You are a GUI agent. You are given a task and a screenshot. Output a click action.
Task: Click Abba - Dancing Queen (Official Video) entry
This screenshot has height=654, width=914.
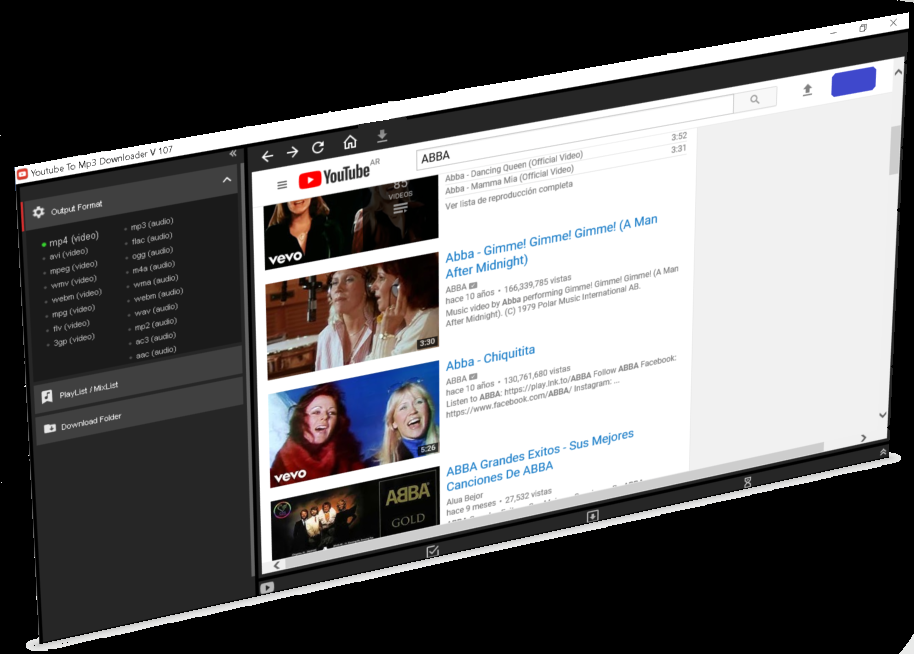coord(514,166)
